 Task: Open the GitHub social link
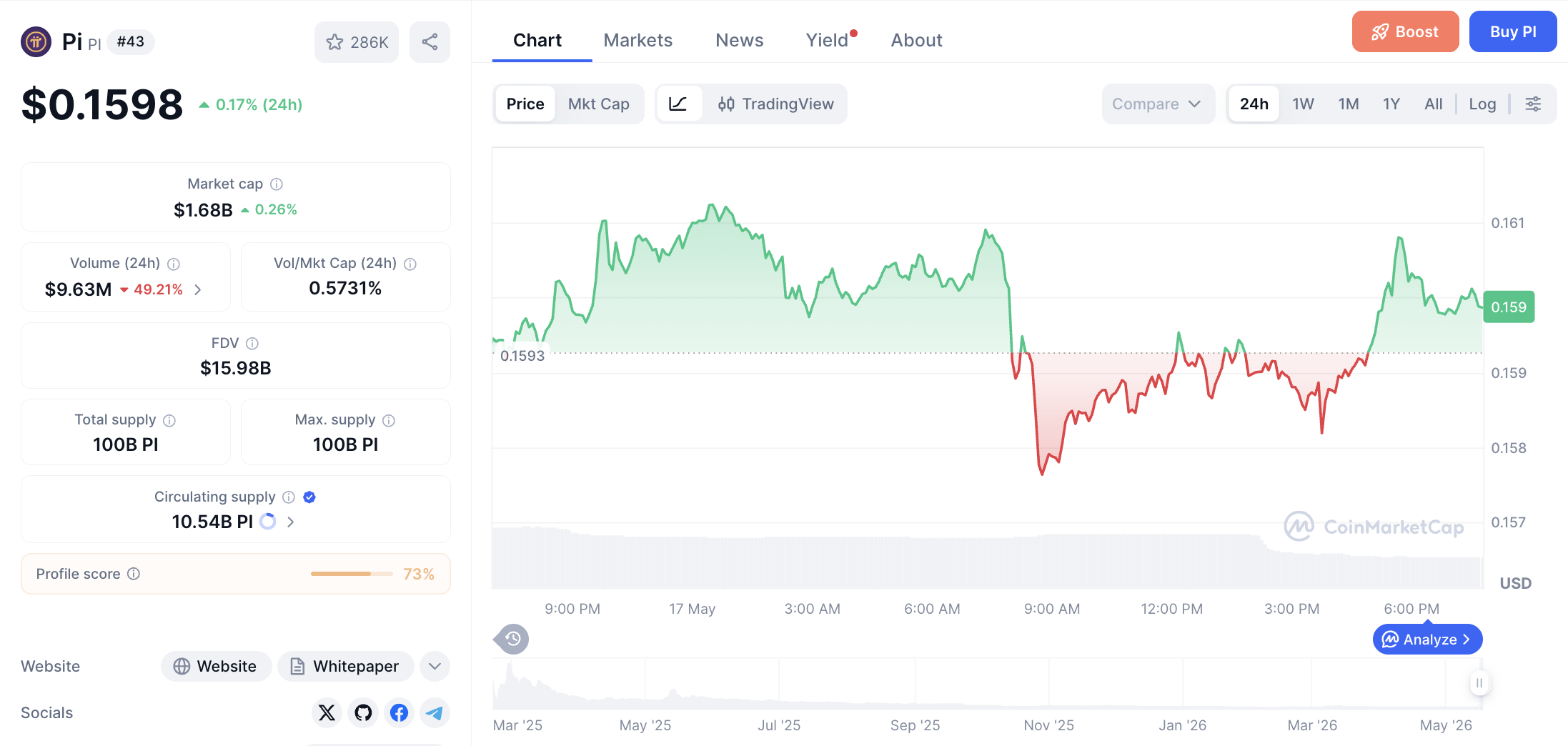pyautogui.click(x=363, y=712)
